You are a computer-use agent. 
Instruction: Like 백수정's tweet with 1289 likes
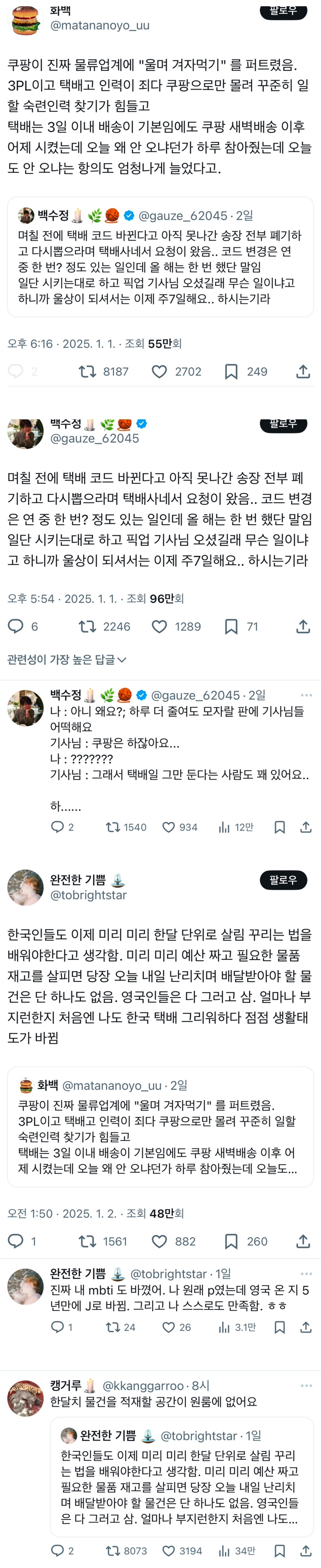tap(159, 626)
